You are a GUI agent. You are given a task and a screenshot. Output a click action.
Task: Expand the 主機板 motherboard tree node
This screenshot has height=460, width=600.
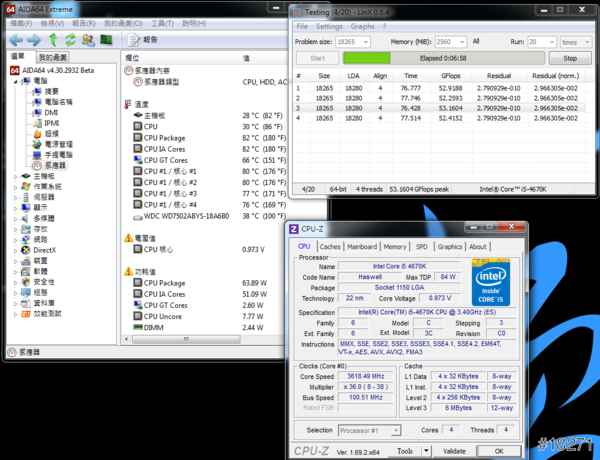tap(14, 175)
